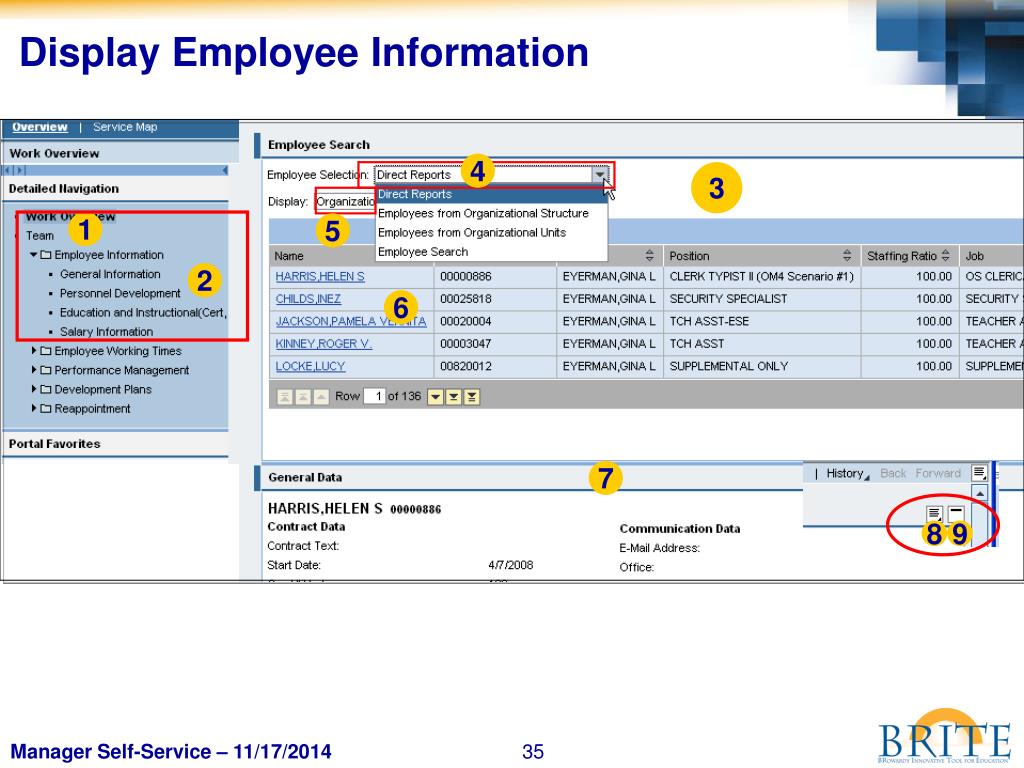Move down one row in the table
1024x768 pixels.
[x=435, y=396]
